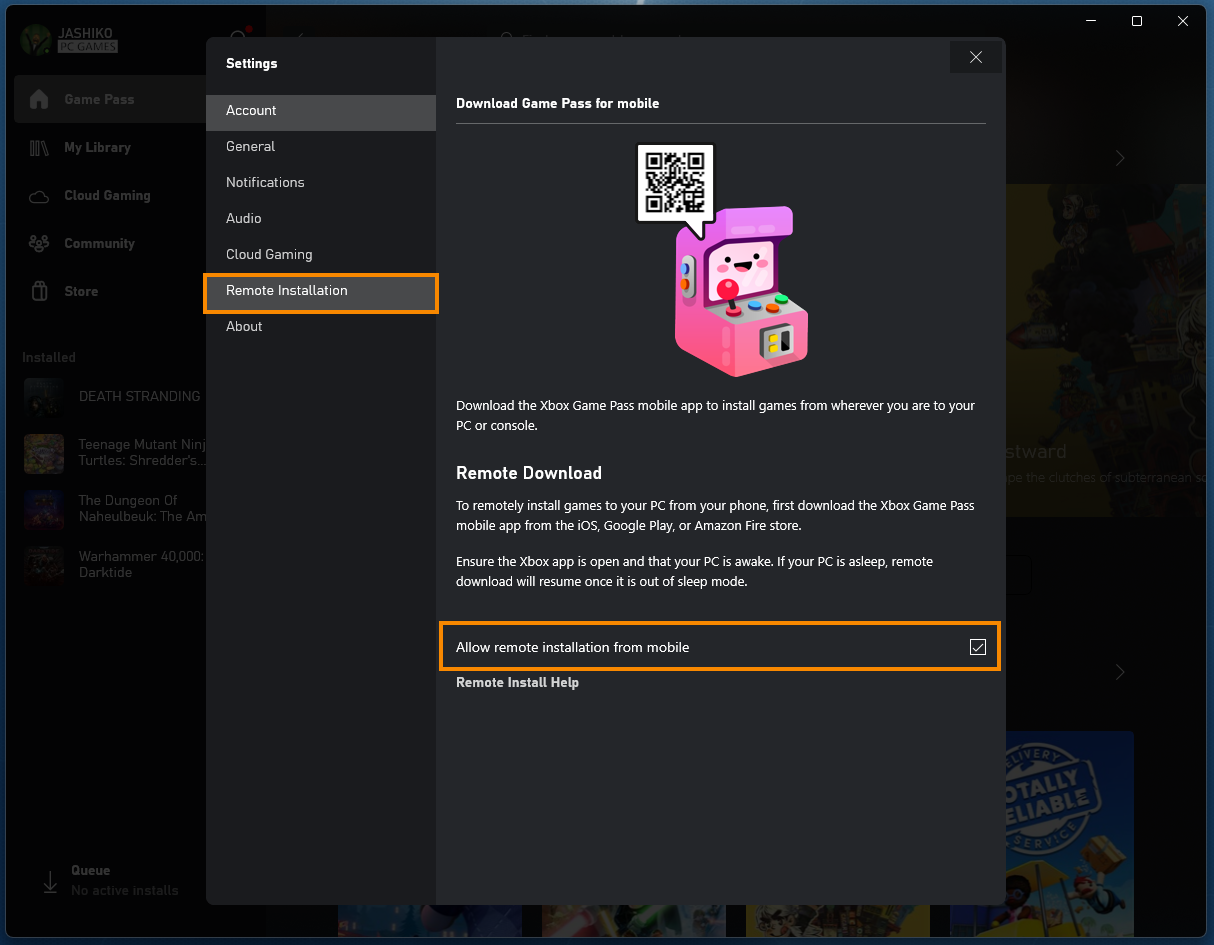This screenshot has width=1214, height=945.
Task: Select Remote Installation in the settings list
Action: [x=321, y=291]
